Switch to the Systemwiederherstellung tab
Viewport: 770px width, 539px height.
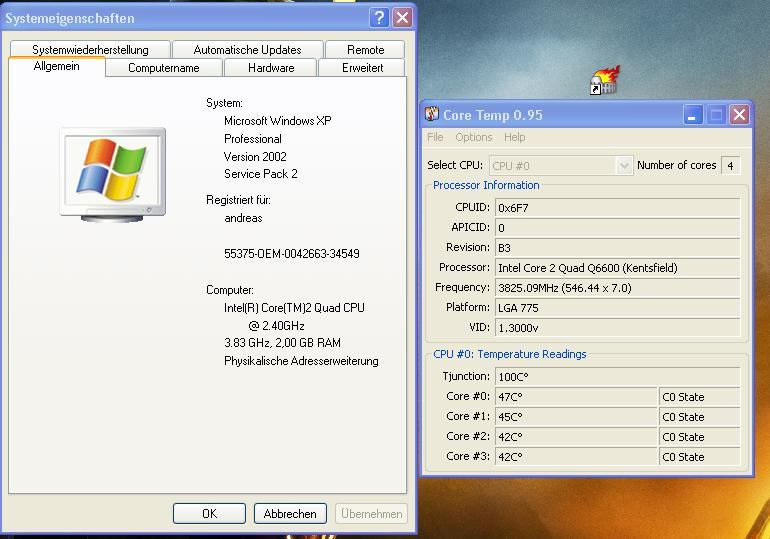[x=90, y=50]
